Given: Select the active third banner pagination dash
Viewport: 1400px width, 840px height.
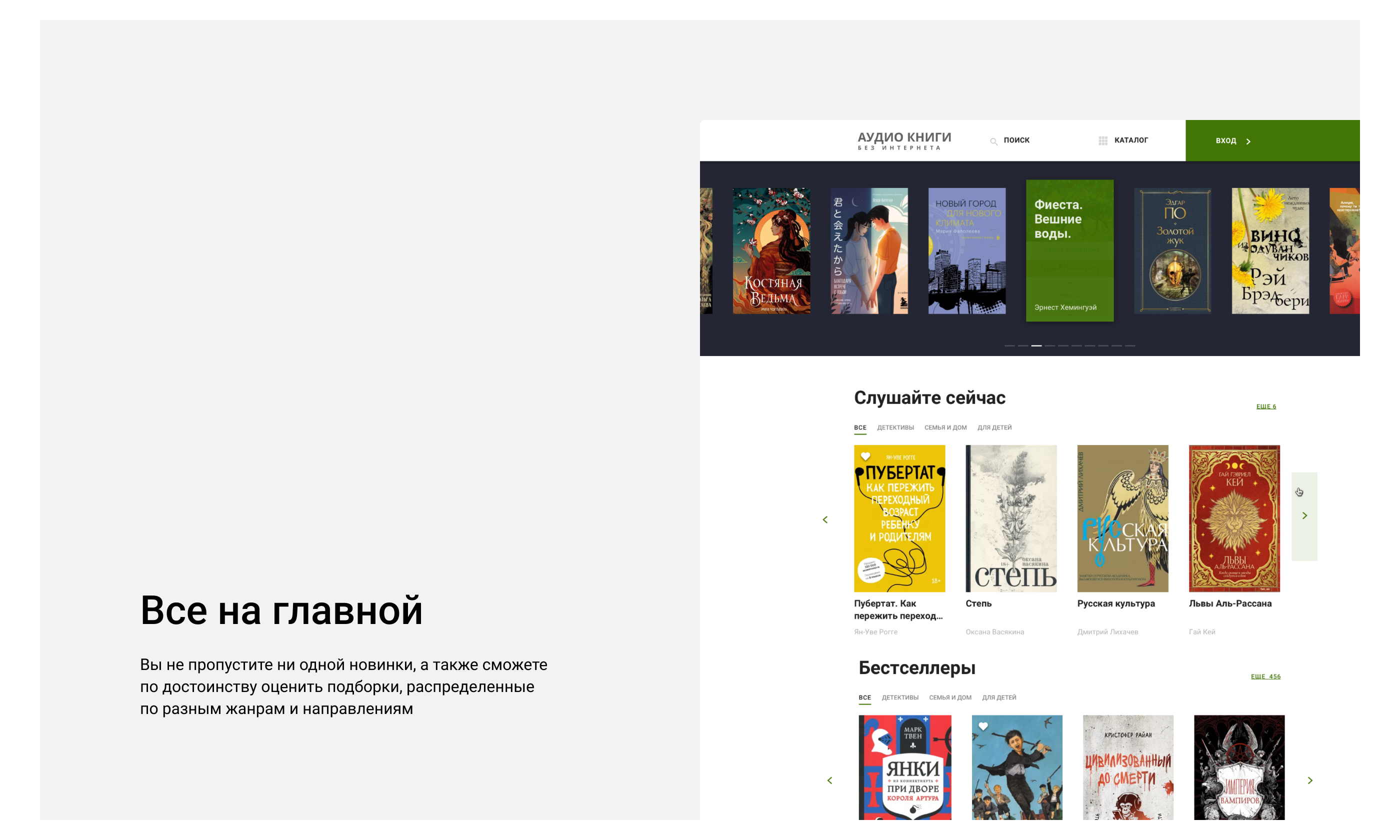Looking at the screenshot, I should tap(1036, 345).
